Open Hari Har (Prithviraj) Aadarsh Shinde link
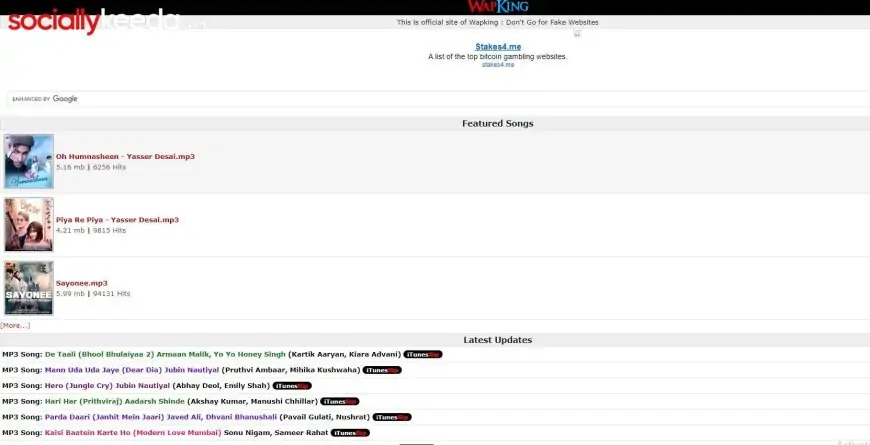Screen dimensions: 870x445 115,401
